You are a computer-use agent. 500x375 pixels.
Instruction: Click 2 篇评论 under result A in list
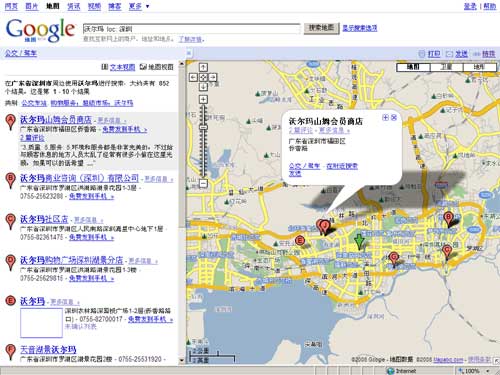pyautogui.click(x=32, y=138)
